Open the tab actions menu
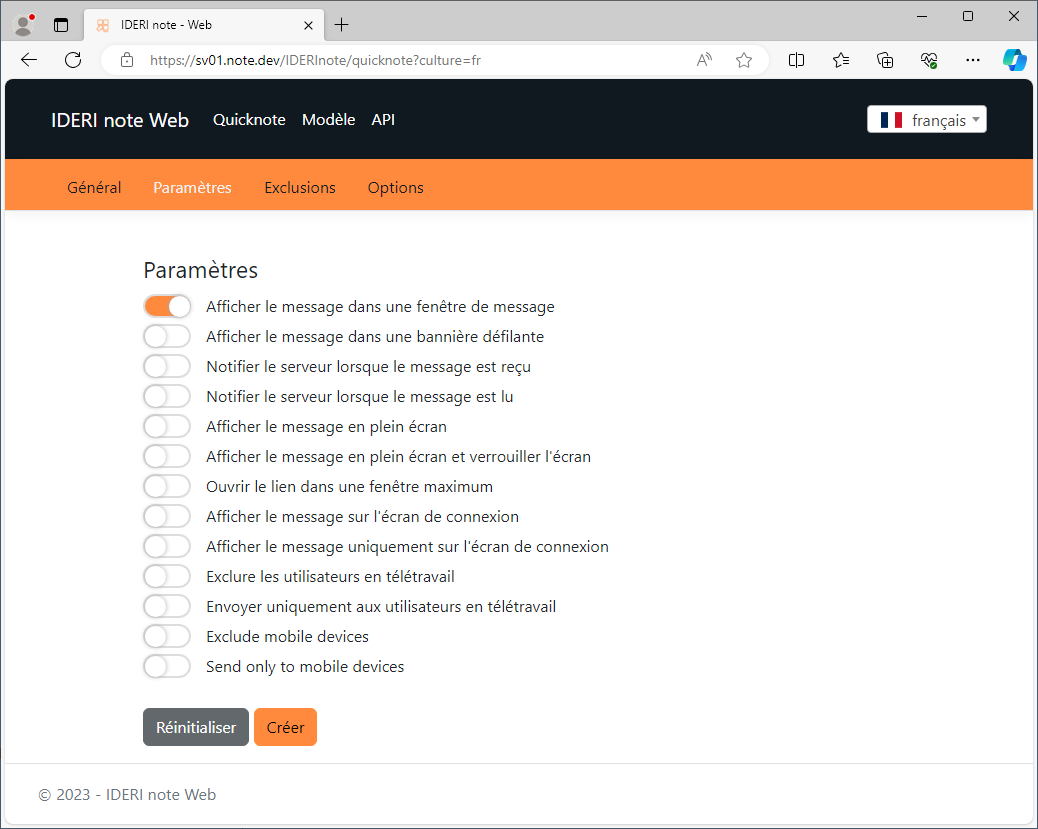This screenshot has height=829, width=1038. 61,25
